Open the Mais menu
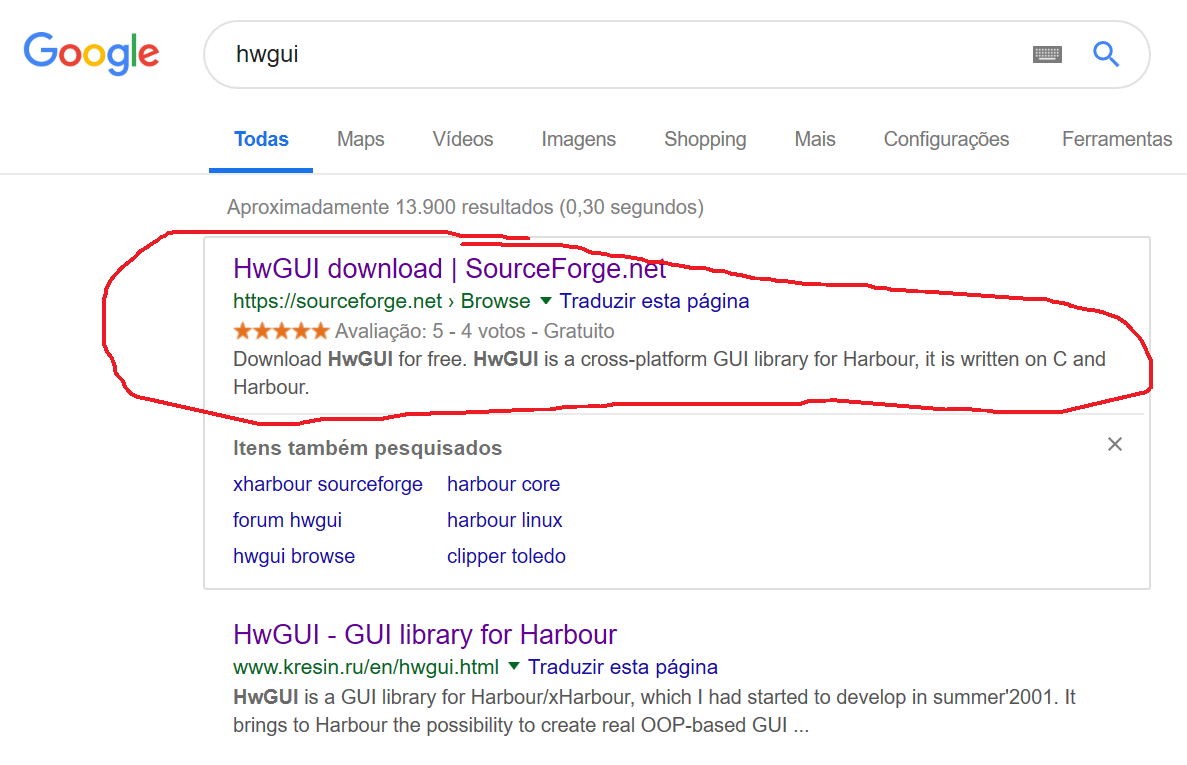 coord(815,140)
